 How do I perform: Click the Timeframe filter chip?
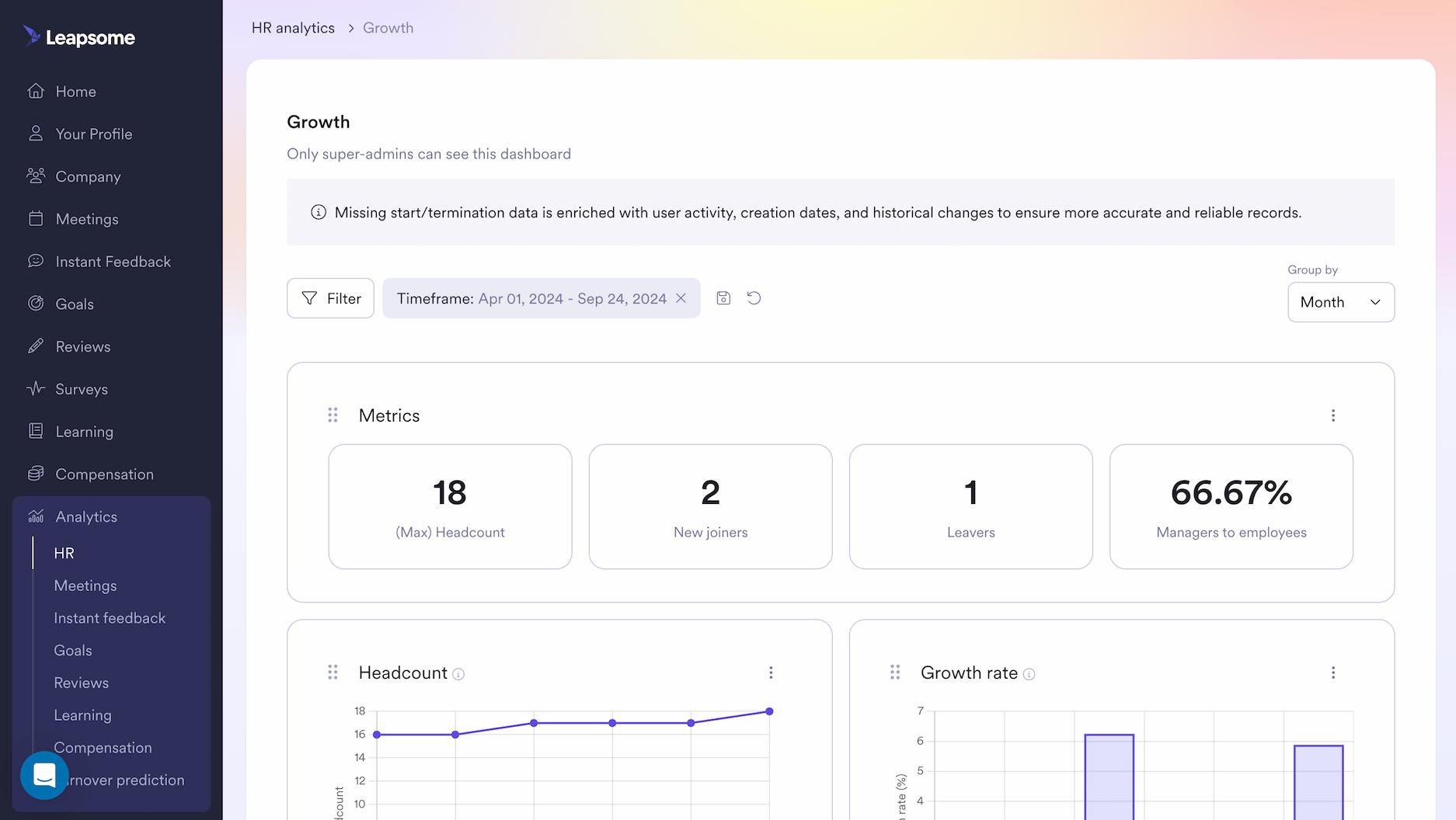tap(531, 297)
